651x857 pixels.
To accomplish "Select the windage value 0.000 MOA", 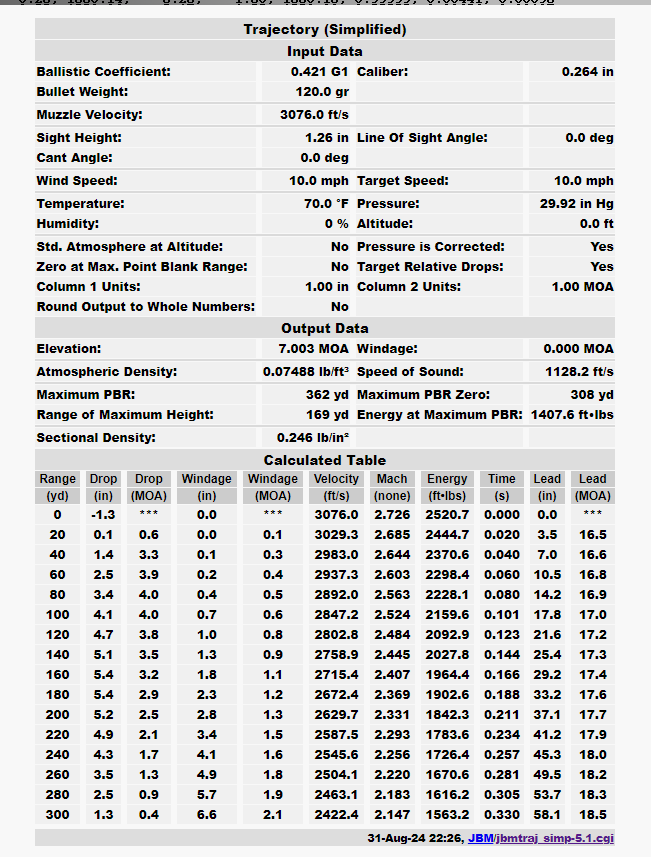I will 578,349.
